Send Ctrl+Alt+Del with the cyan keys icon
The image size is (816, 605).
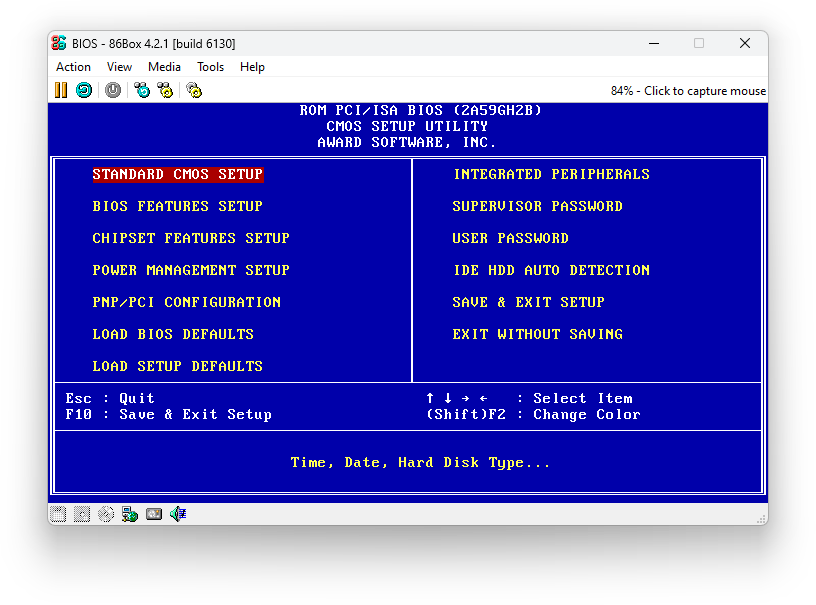click(142, 90)
